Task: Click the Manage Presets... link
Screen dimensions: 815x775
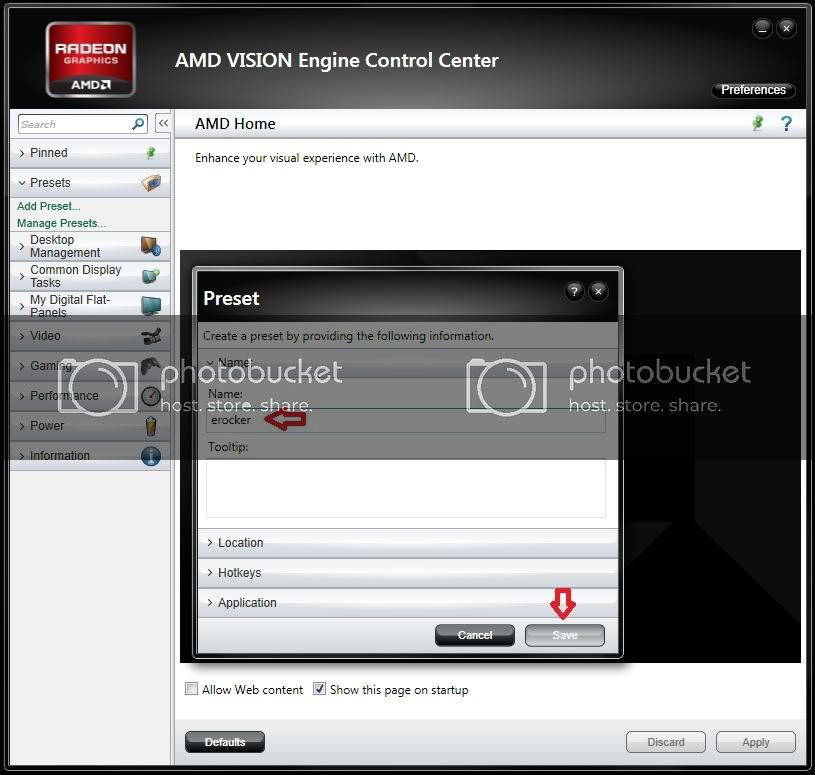Action: click(61, 223)
